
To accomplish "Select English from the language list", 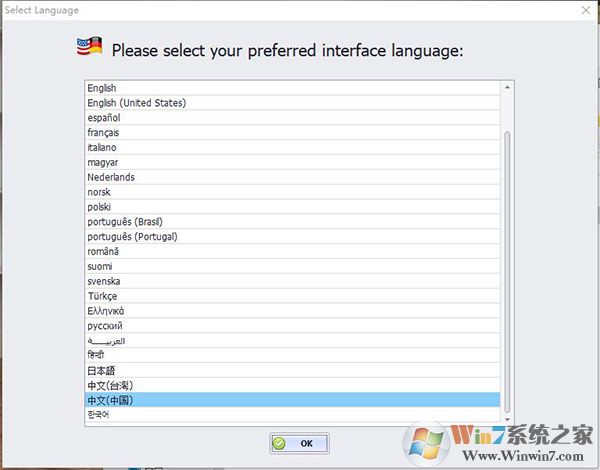I will (x=292, y=88).
